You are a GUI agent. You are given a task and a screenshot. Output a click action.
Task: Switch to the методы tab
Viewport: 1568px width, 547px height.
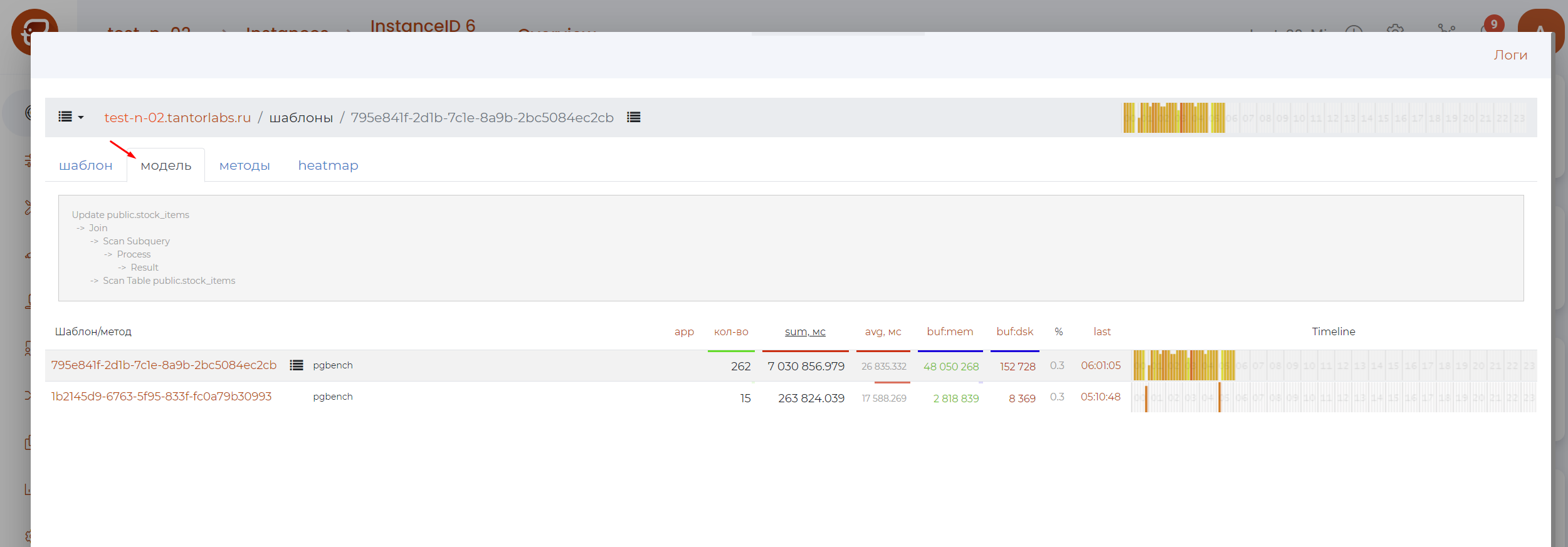point(245,165)
